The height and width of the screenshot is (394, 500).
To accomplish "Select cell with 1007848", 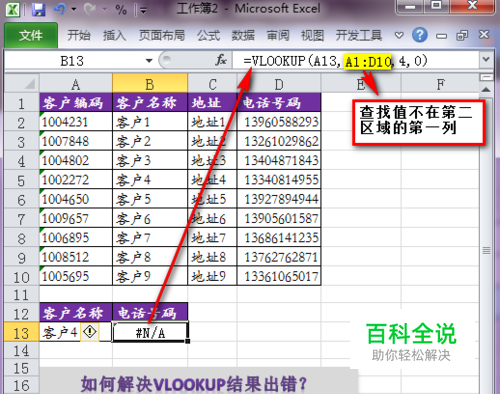I will 76,141.
